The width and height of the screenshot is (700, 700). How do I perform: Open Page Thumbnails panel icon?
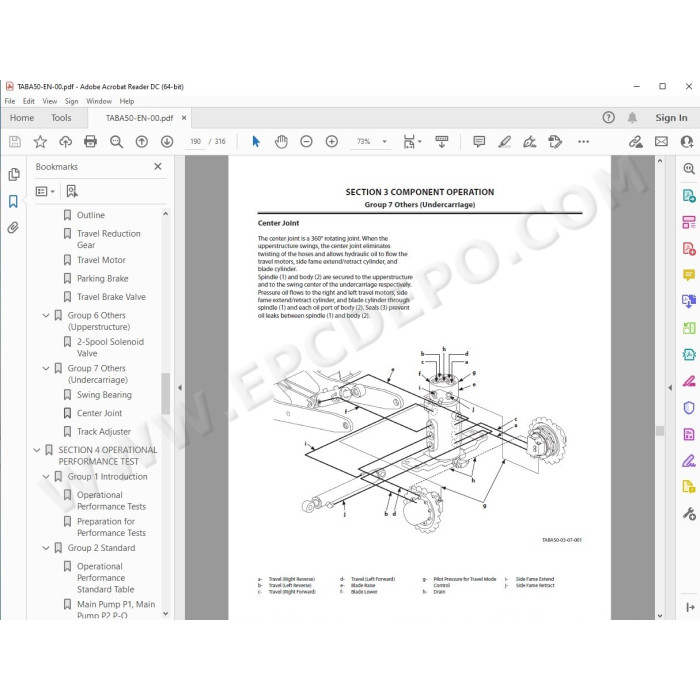point(14,174)
